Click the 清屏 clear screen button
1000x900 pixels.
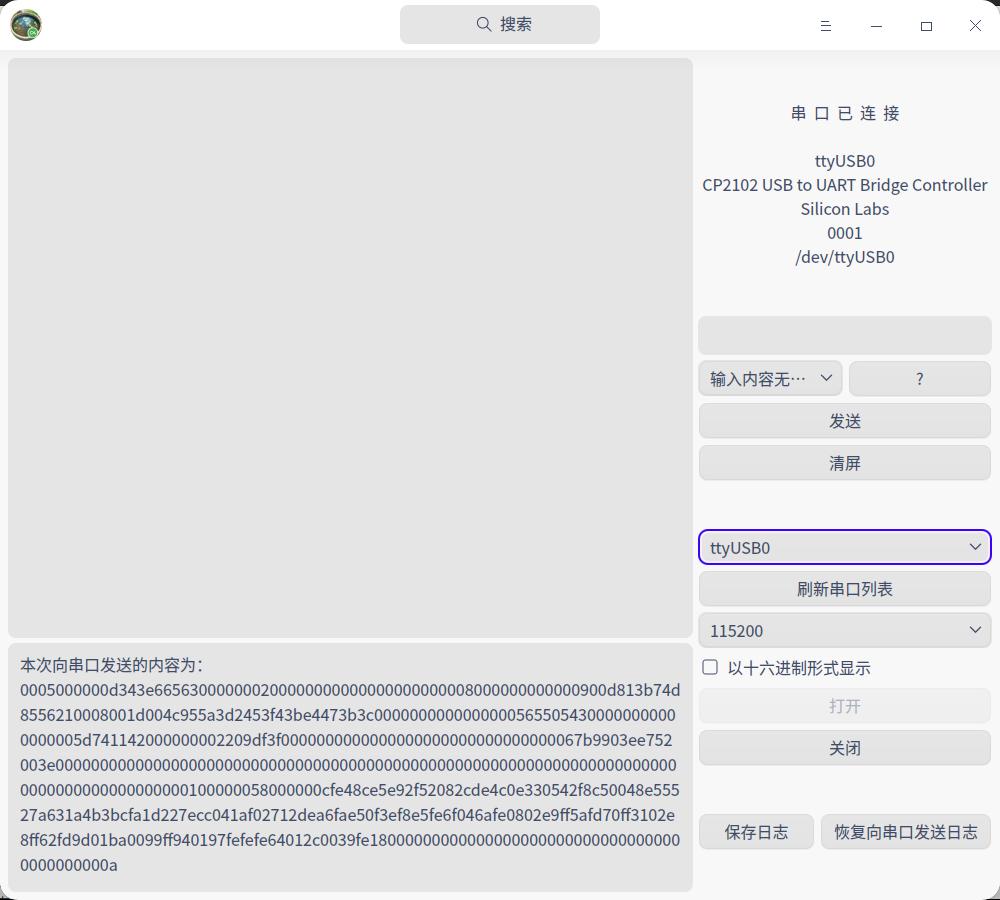[x=844, y=463]
